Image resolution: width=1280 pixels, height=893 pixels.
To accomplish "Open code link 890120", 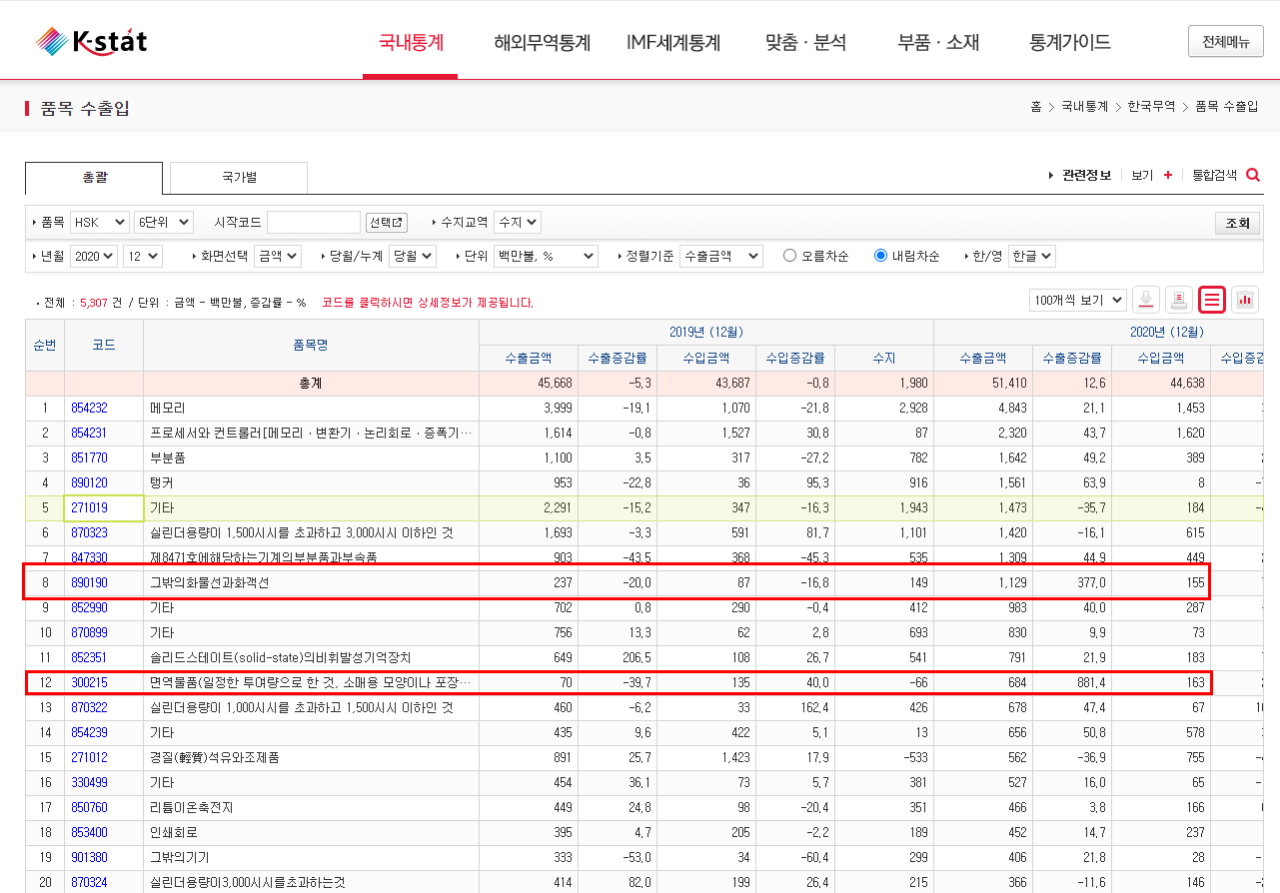I will (x=89, y=483).
